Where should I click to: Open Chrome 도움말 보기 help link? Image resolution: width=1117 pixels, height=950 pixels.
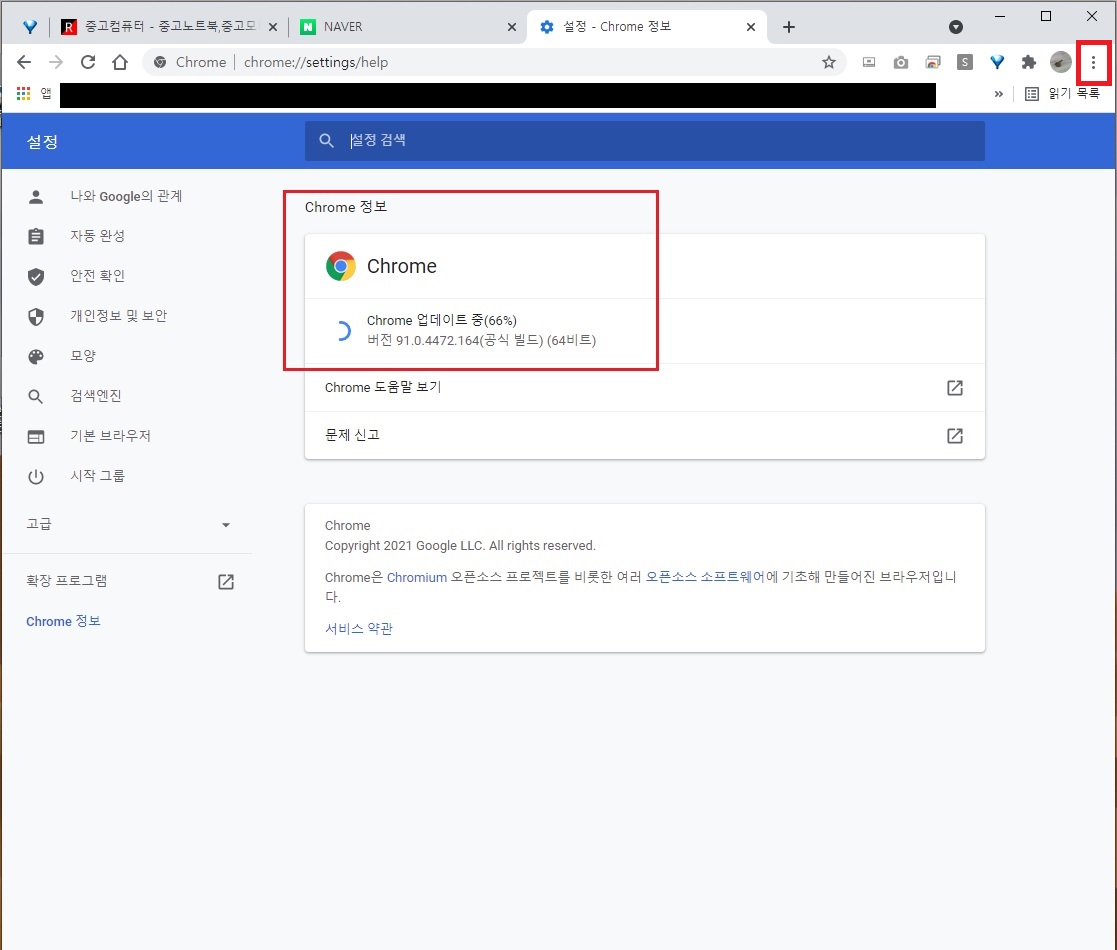(x=645, y=387)
